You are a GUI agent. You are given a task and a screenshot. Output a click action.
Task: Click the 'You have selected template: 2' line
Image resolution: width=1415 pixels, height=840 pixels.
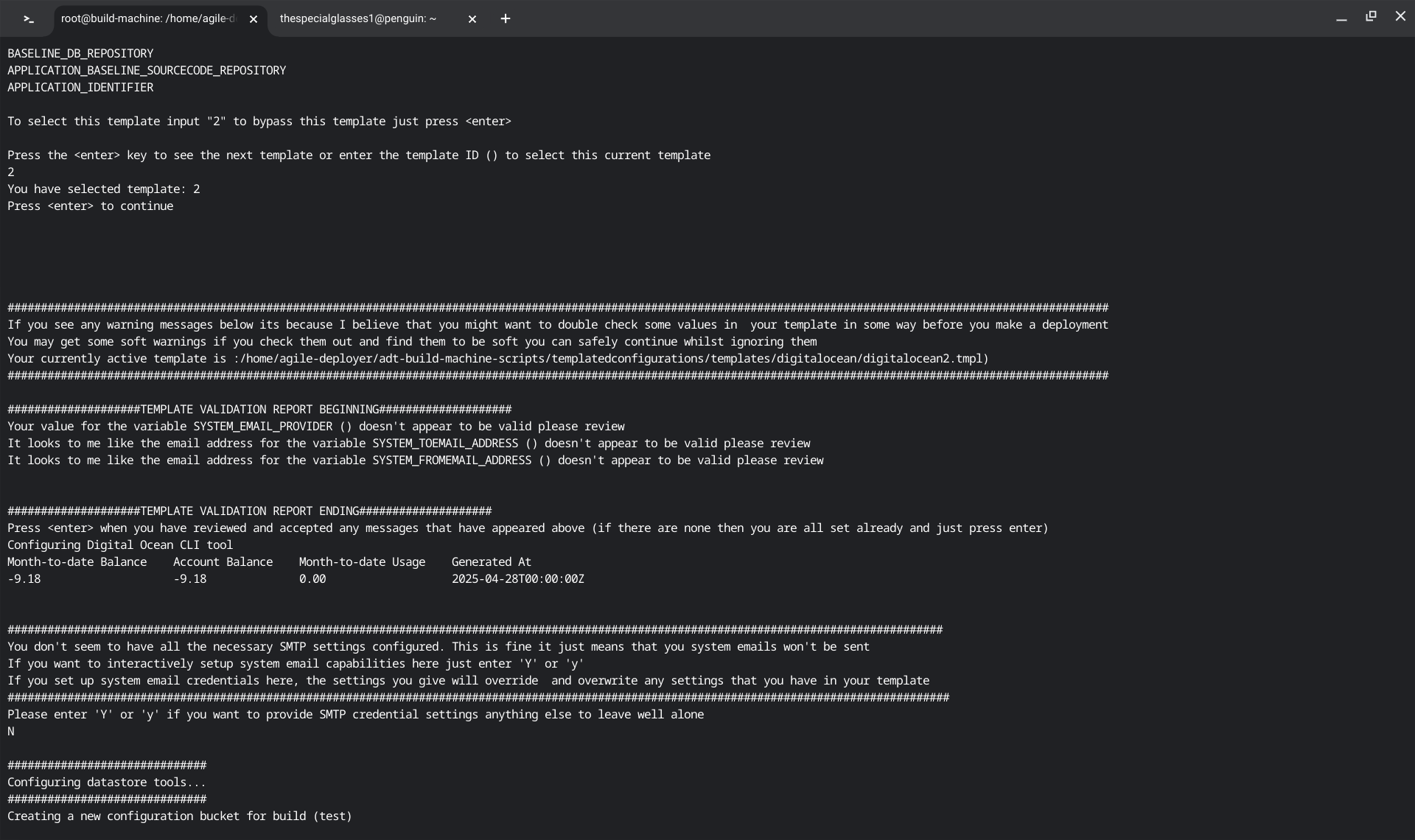(x=103, y=189)
